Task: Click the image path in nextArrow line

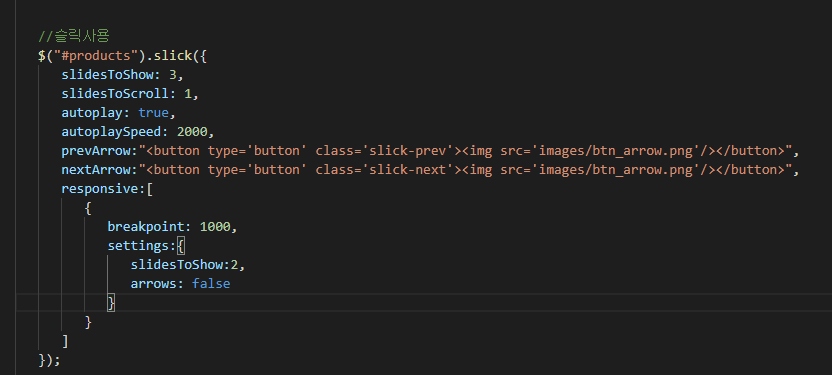Action: pos(615,170)
